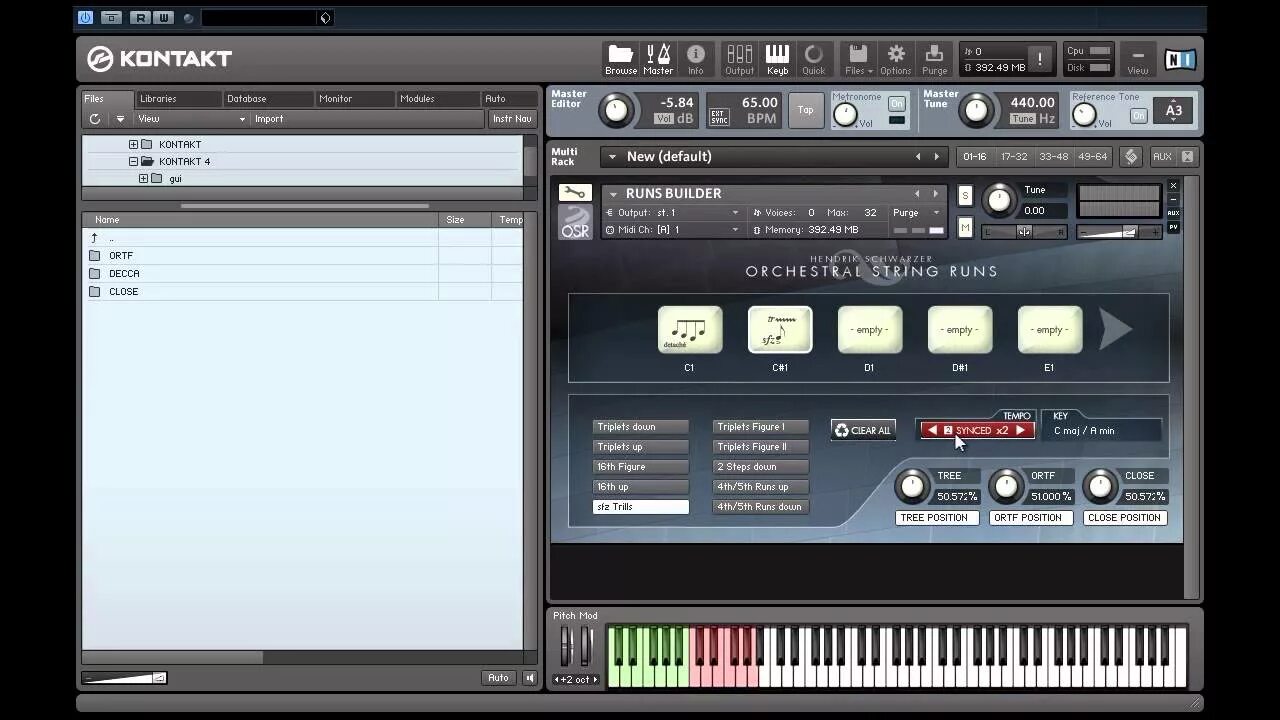
Task: Select previous tempo sync with left arrow
Action: coord(932,431)
